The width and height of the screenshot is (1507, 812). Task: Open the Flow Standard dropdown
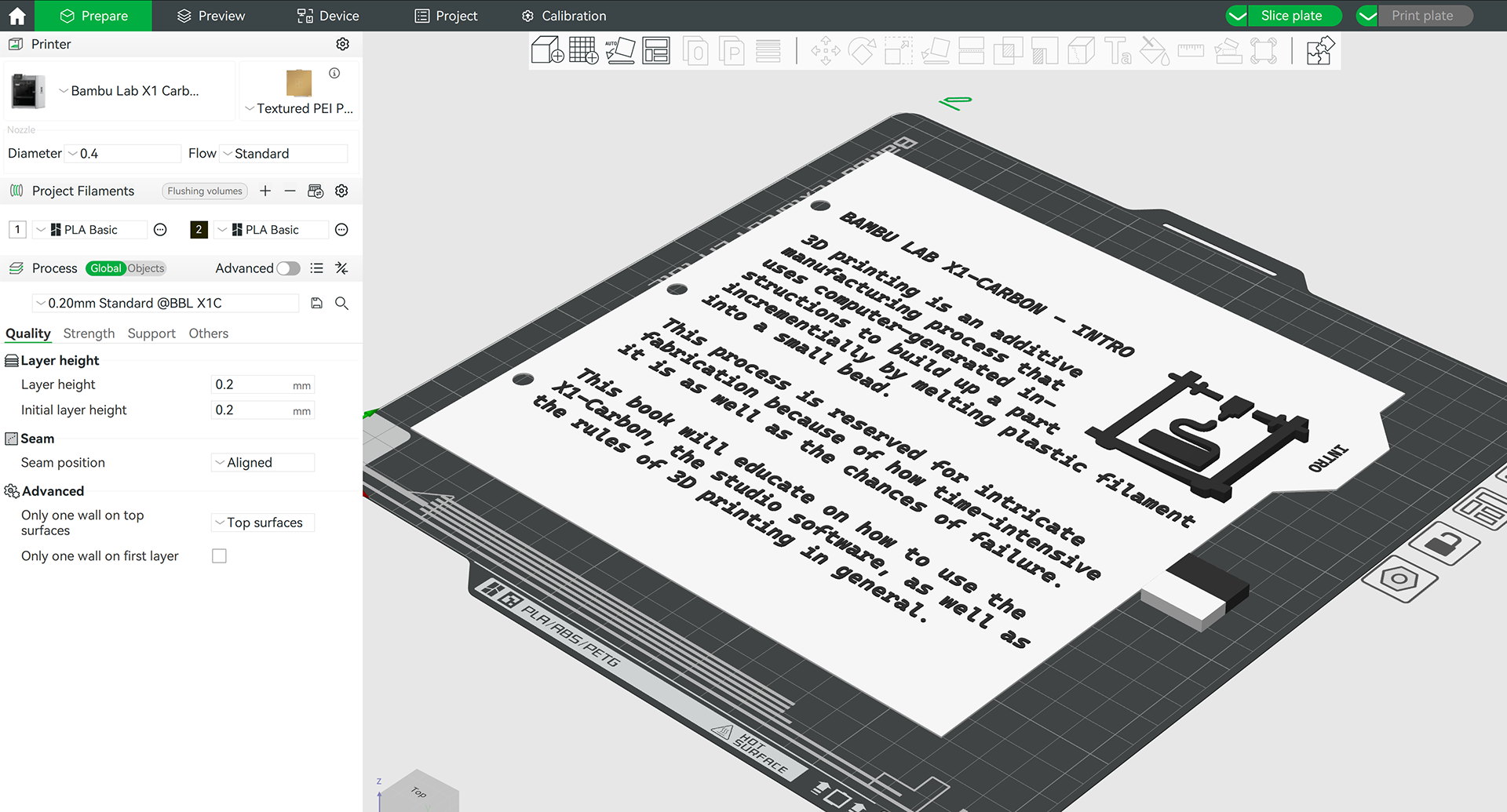(x=284, y=154)
